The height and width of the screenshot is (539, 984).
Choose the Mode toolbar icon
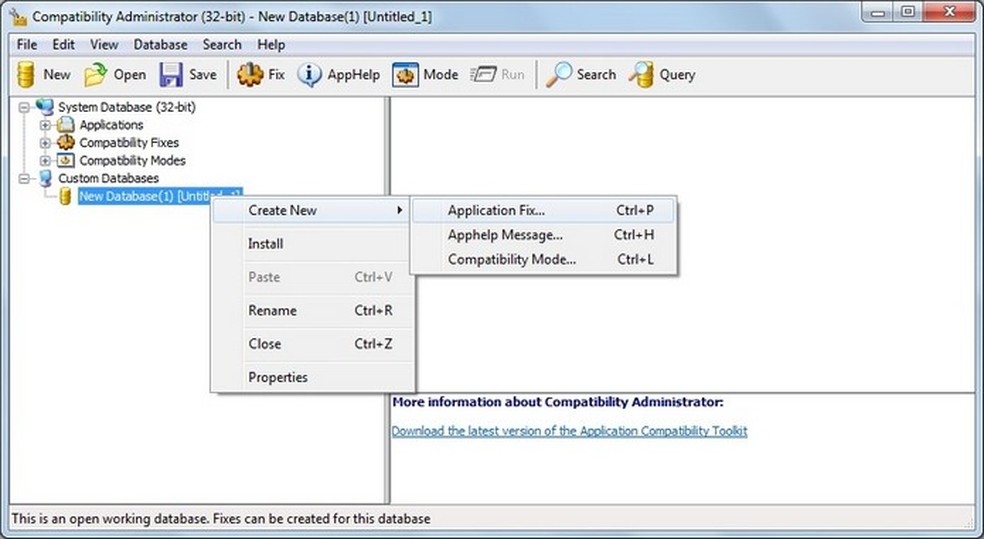coord(405,75)
